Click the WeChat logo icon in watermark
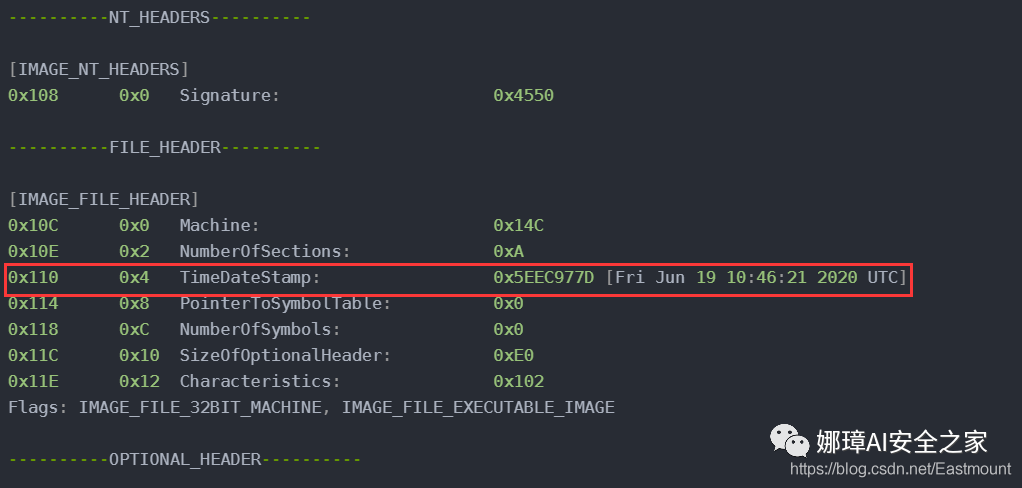Image resolution: width=1022 pixels, height=488 pixels. click(790, 440)
